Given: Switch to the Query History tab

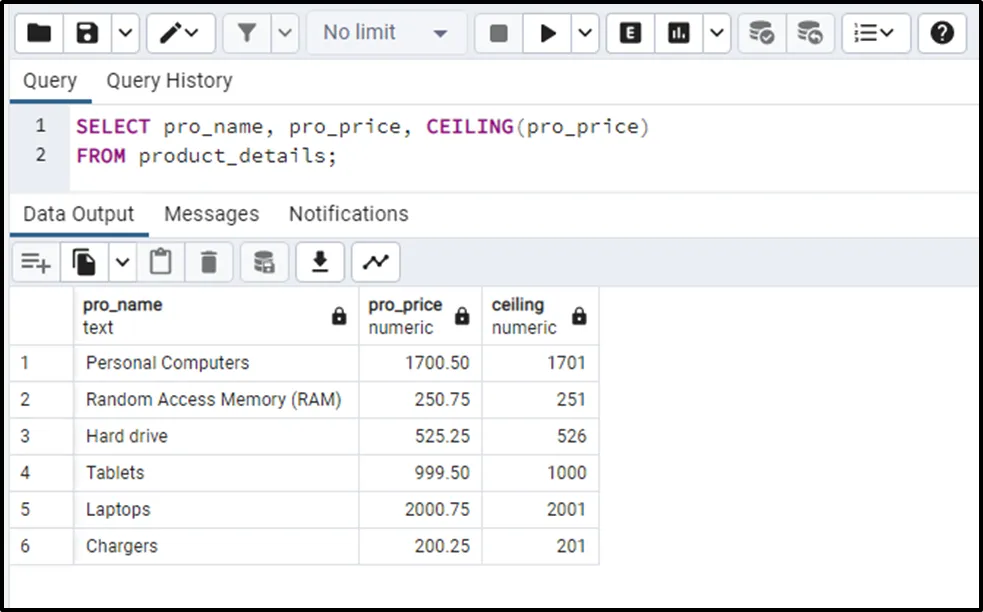Looking at the screenshot, I should click(x=169, y=81).
